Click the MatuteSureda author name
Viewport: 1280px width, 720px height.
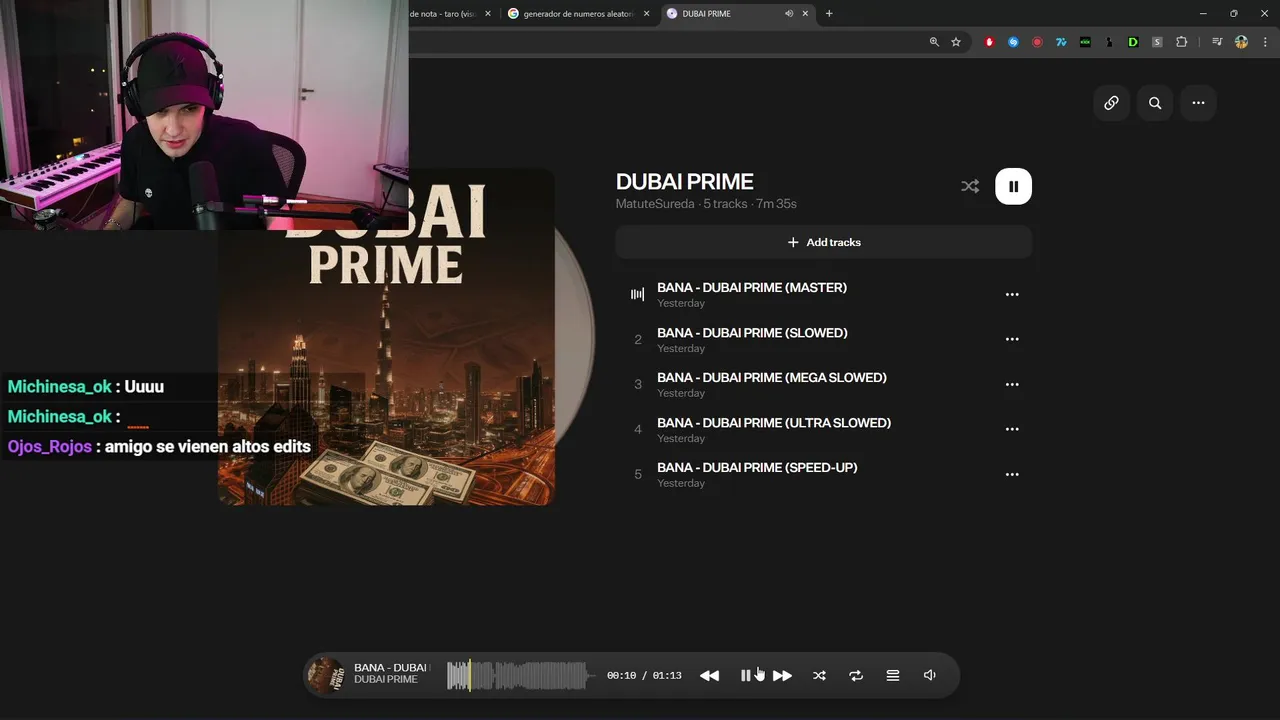(x=655, y=204)
